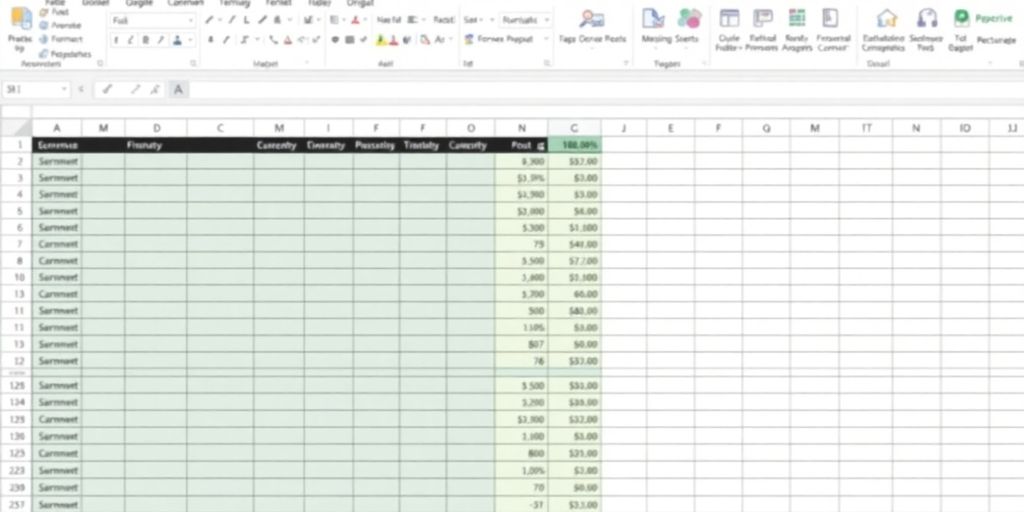This screenshot has height=512, width=1024.
Task: Click the top small icon beside the Paste button
Action: 44,12
